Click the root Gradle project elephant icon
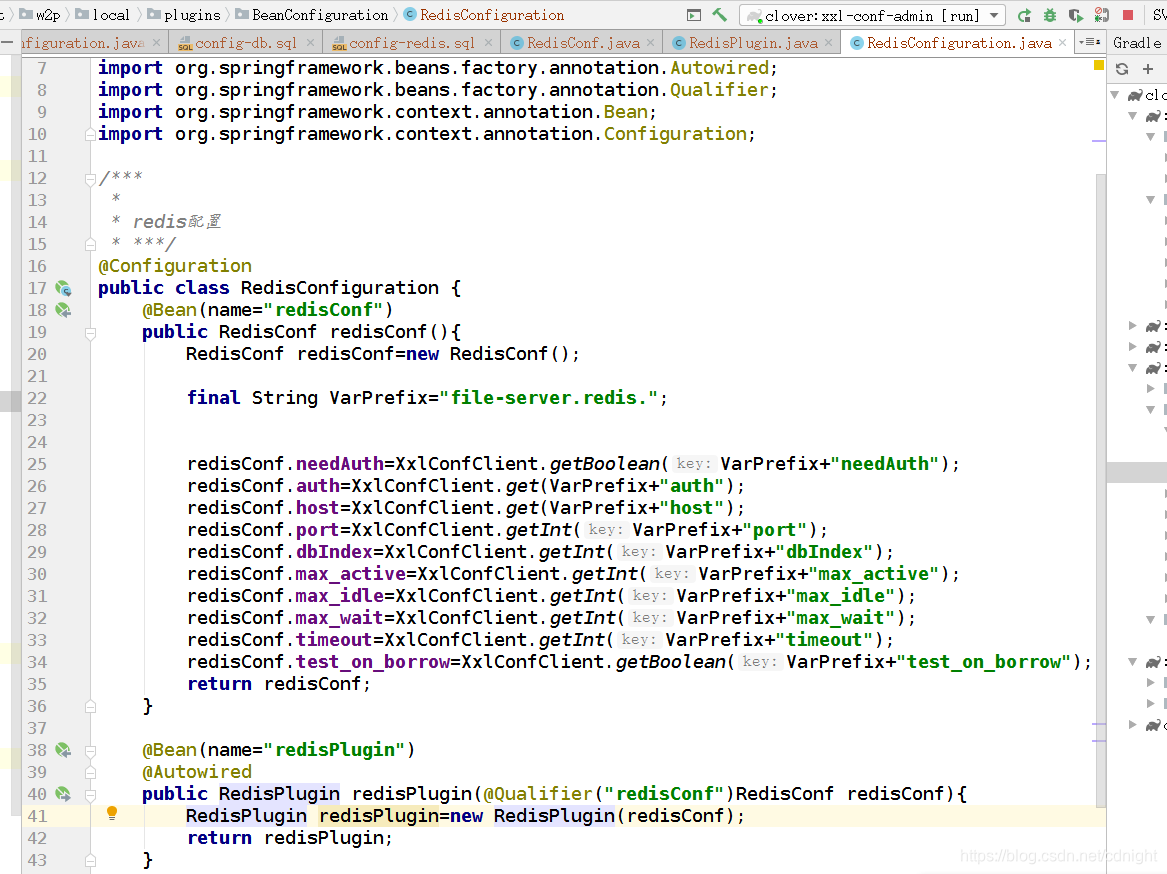The height and width of the screenshot is (874, 1167). [x=1135, y=95]
